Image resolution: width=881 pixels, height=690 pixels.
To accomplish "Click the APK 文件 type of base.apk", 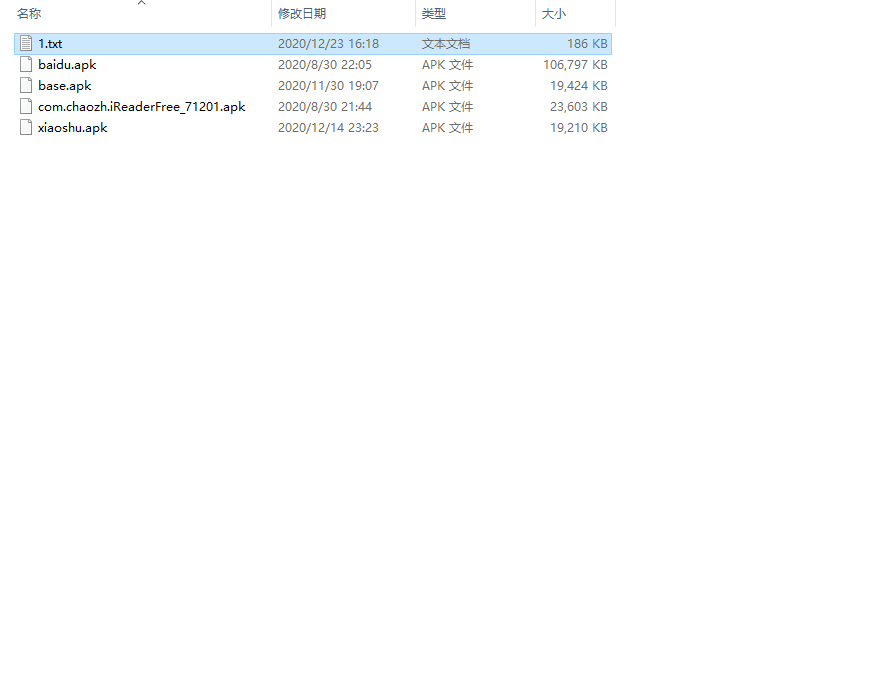I will [448, 85].
